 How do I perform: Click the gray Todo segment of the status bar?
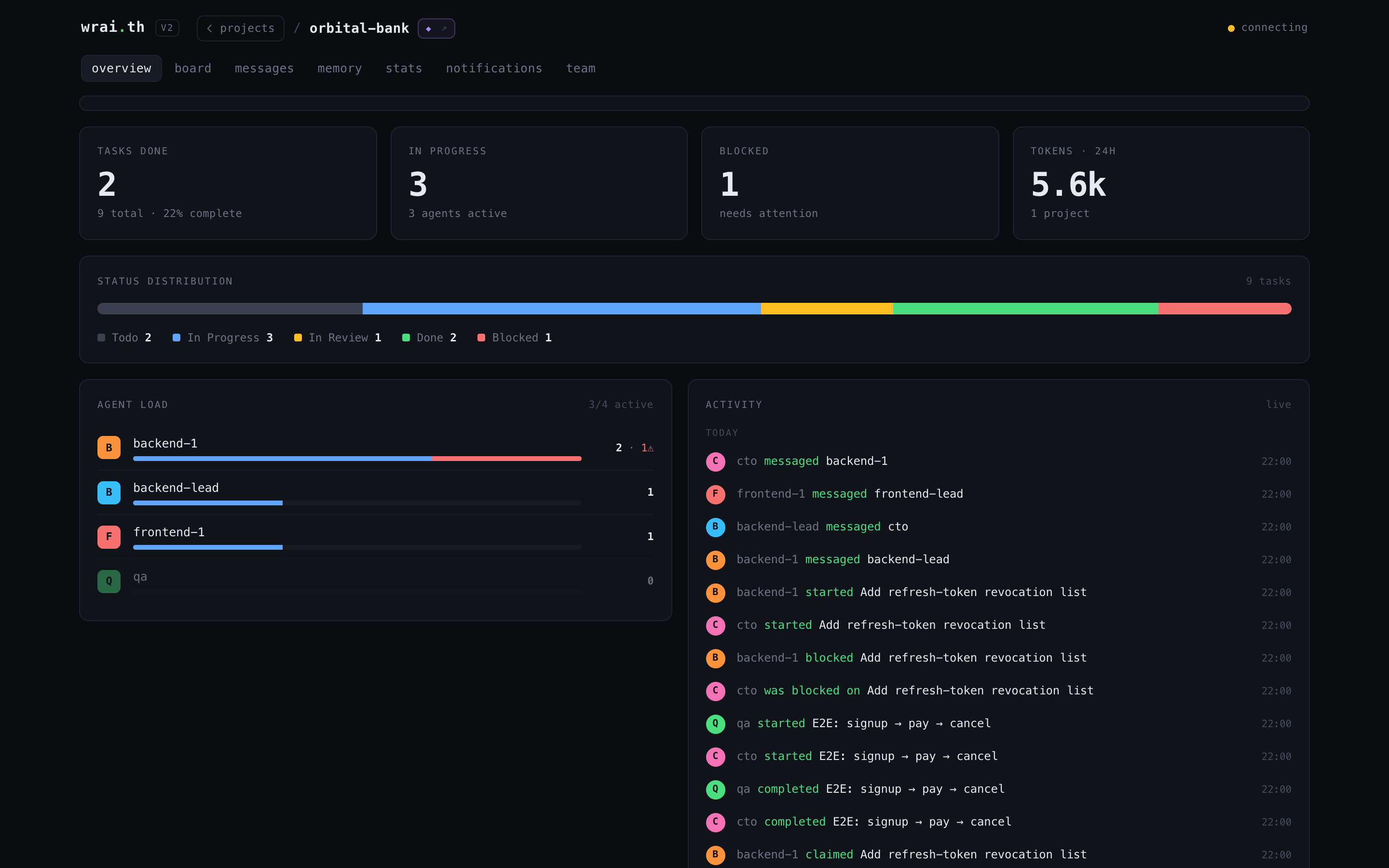click(x=230, y=309)
